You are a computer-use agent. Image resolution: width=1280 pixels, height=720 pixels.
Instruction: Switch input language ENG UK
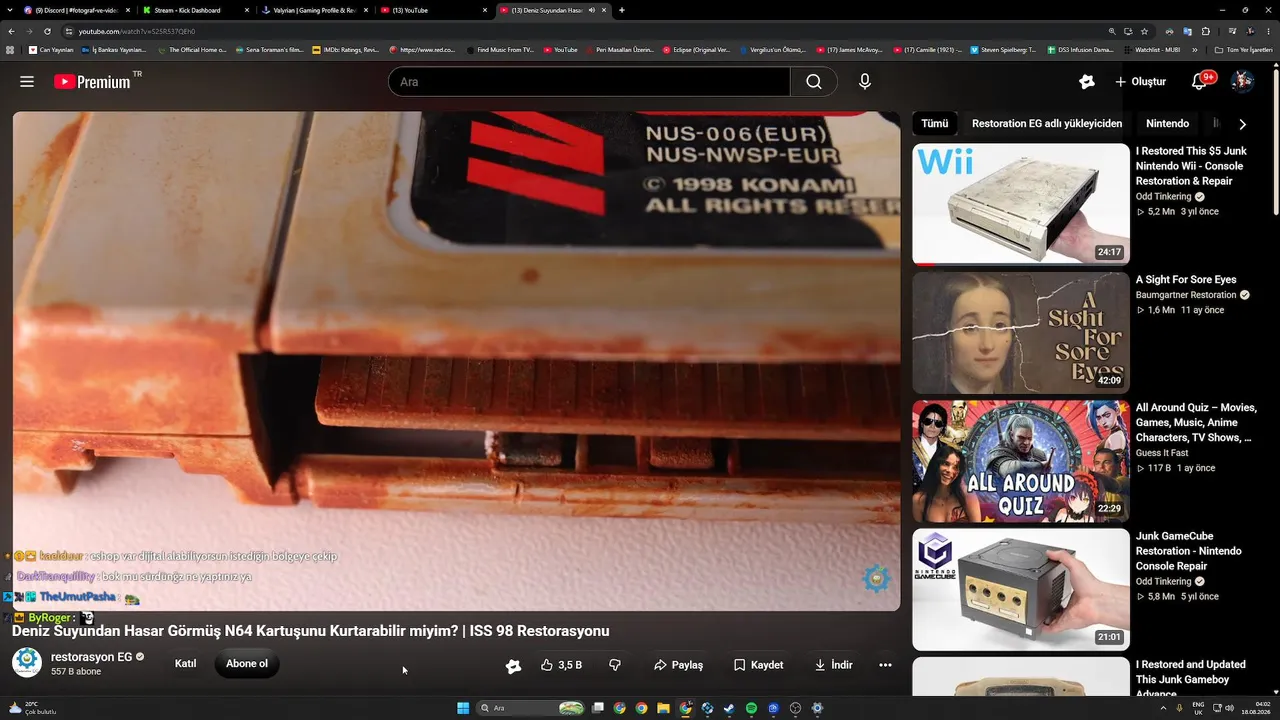click(1198, 708)
